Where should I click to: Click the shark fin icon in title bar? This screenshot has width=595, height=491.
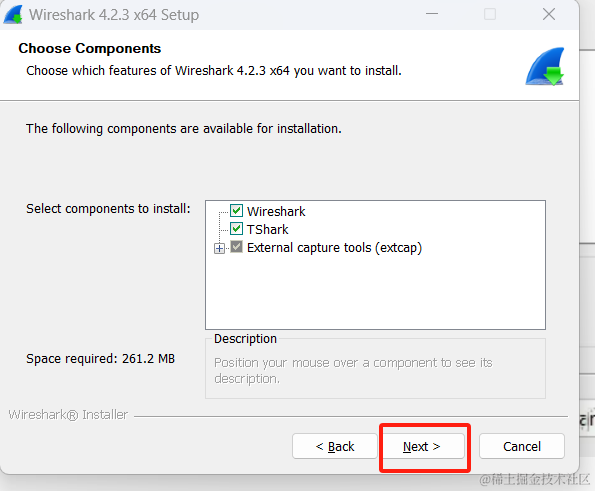coord(13,15)
